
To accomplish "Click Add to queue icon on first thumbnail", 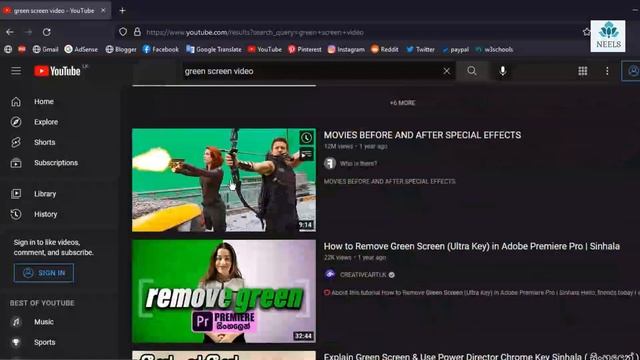I will click(x=306, y=154).
